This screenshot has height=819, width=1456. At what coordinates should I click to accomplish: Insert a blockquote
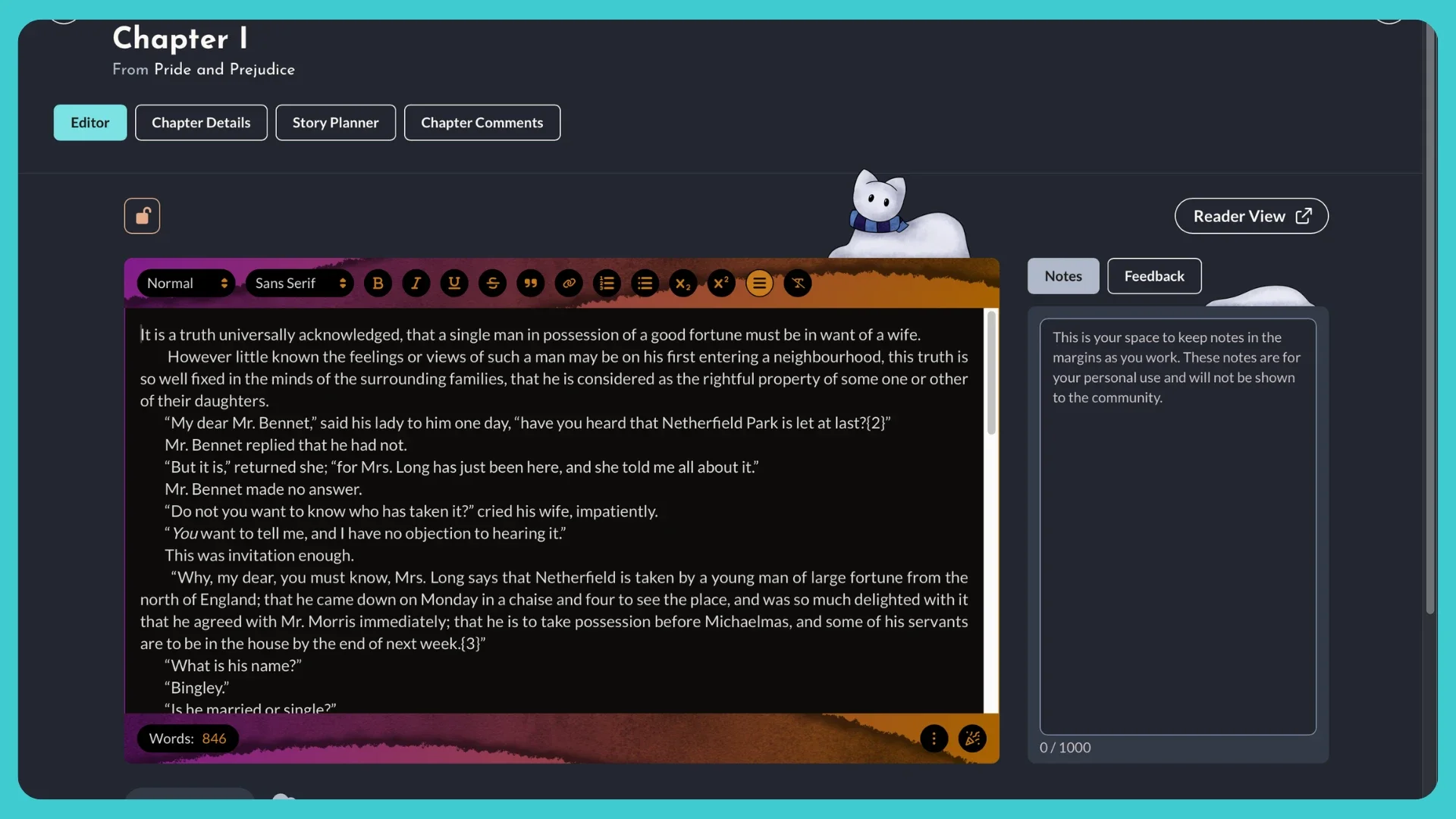[531, 284]
